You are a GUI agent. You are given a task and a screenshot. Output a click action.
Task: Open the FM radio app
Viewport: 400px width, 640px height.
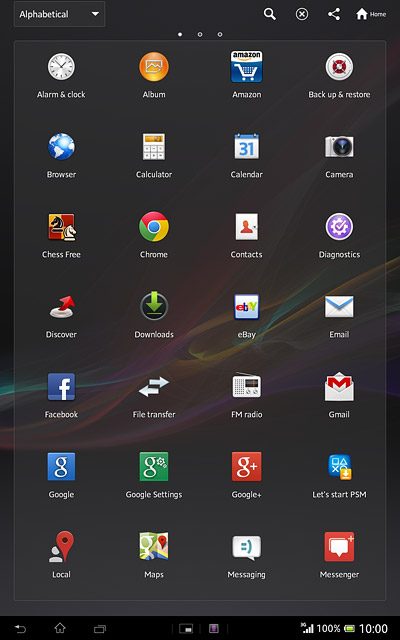tap(247, 385)
